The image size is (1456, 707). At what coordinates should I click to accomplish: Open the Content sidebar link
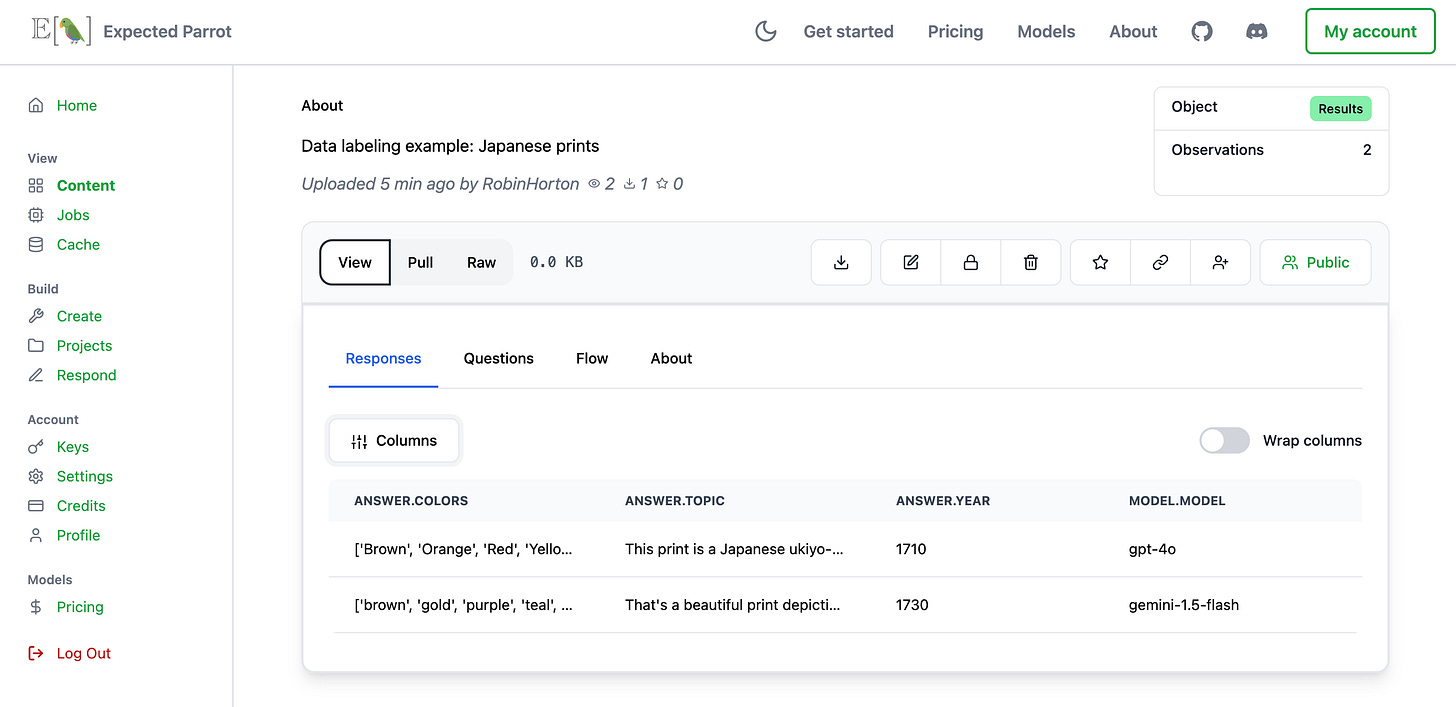coord(86,185)
